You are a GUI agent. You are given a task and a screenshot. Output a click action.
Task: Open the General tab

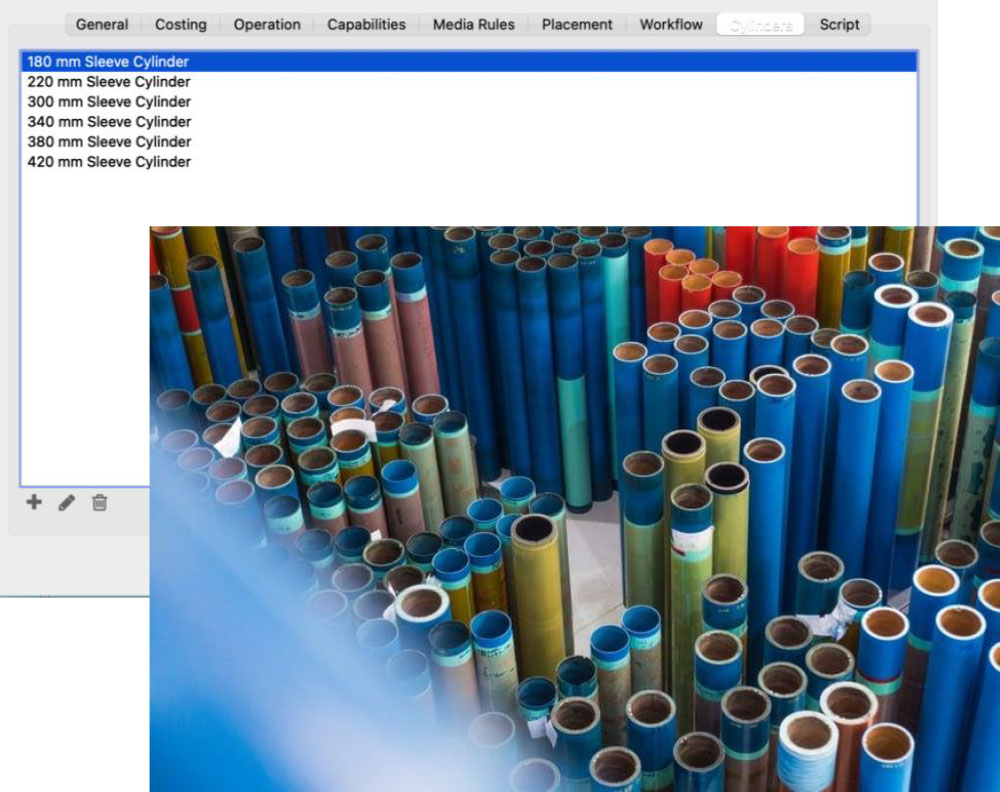point(102,24)
